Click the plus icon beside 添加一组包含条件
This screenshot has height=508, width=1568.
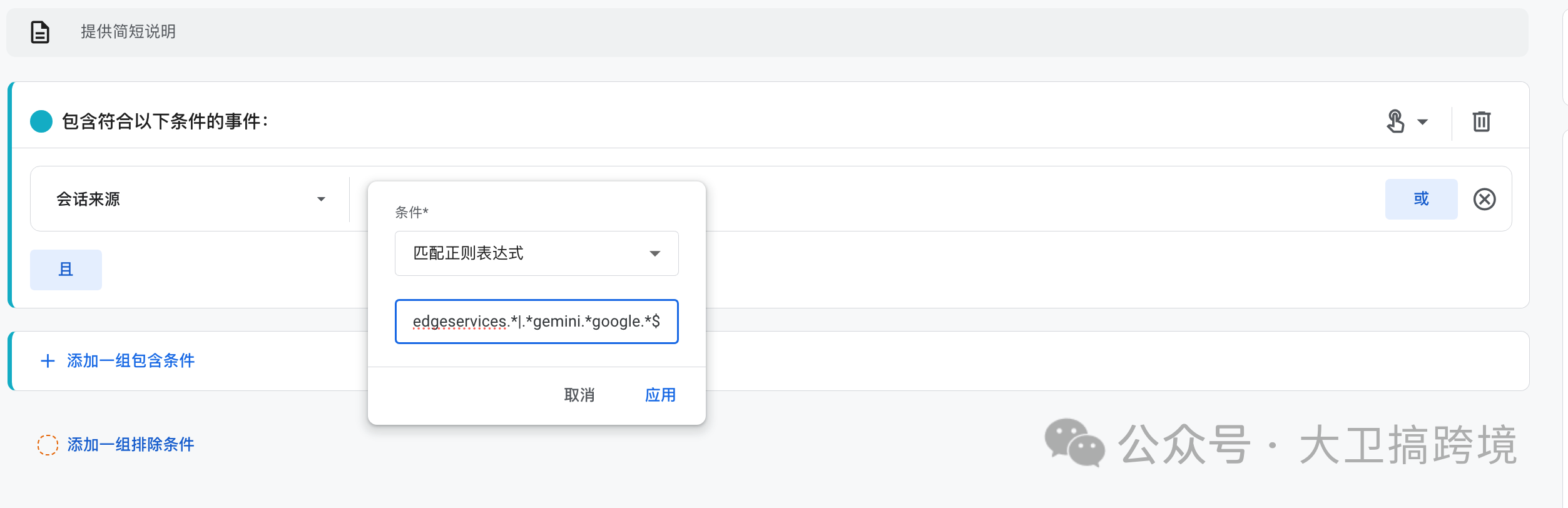pos(48,361)
